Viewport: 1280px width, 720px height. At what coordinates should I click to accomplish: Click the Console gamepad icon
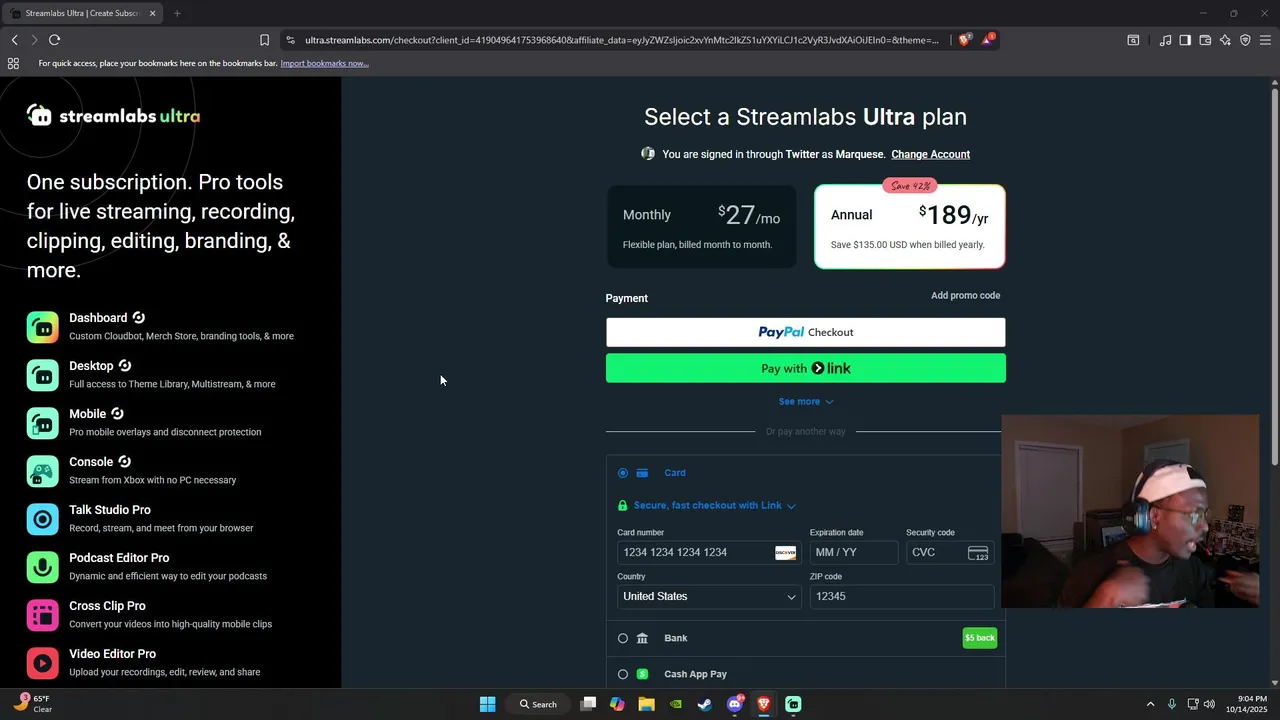42,471
